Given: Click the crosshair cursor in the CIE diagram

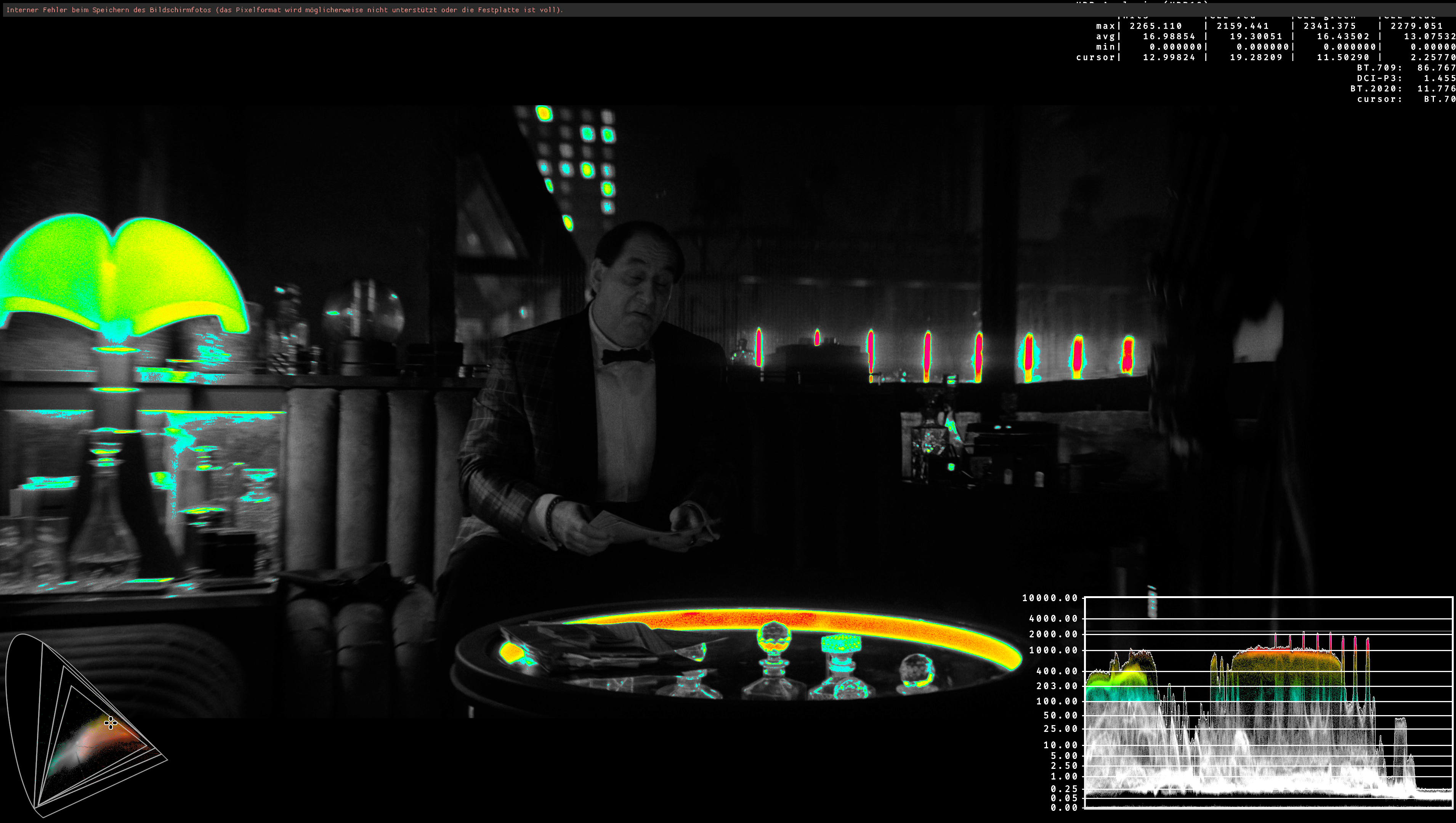Looking at the screenshot, I should (111, 722).
